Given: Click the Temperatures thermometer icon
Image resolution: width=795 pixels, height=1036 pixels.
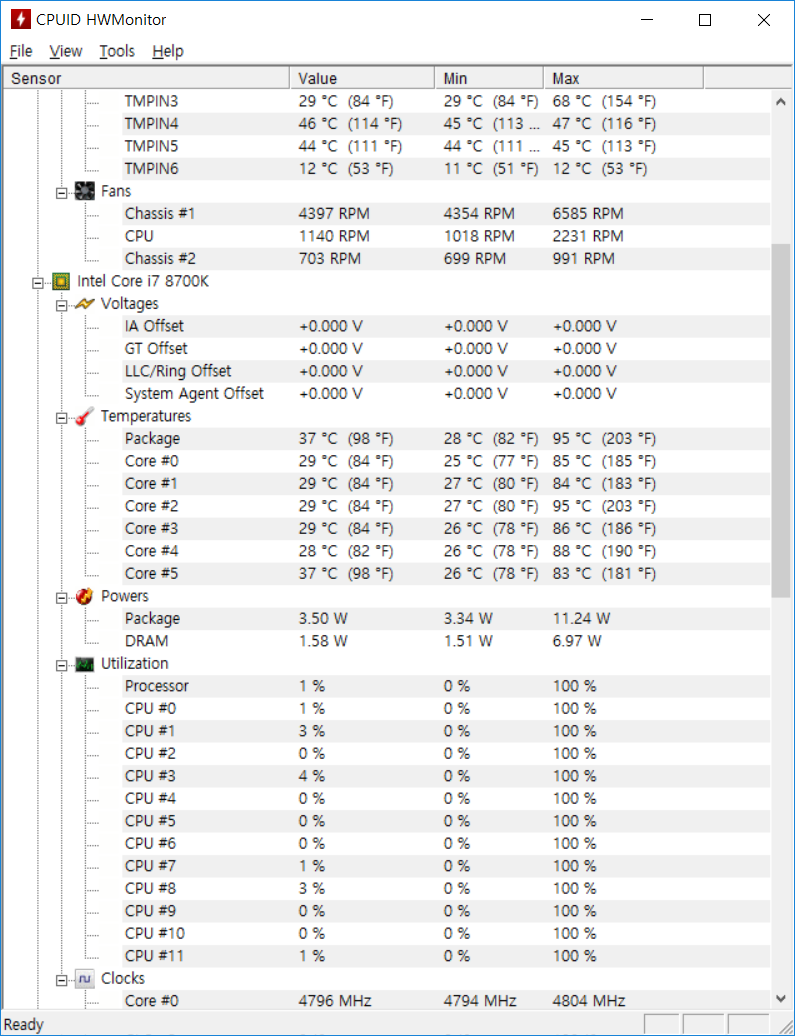Looking at the screenshot, I should [85, 416].
